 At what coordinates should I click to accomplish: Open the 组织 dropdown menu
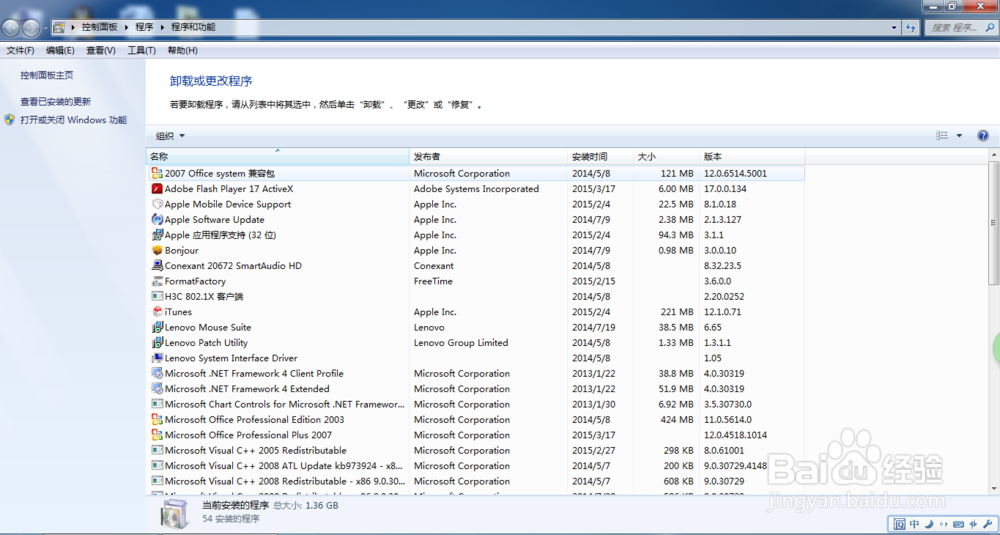[x=170, y=136]
